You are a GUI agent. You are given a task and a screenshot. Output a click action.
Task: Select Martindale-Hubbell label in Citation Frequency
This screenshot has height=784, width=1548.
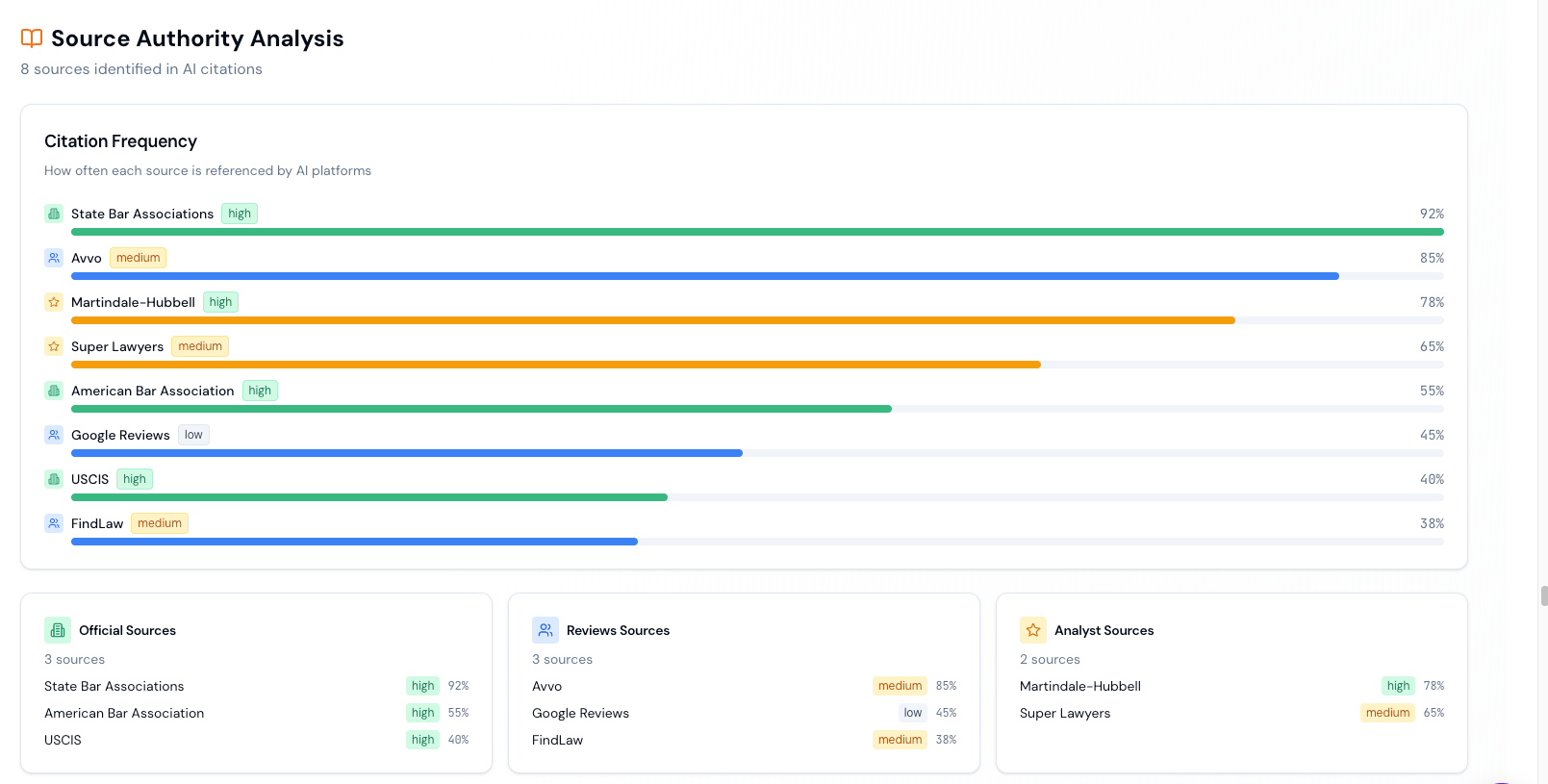[133, 302]
